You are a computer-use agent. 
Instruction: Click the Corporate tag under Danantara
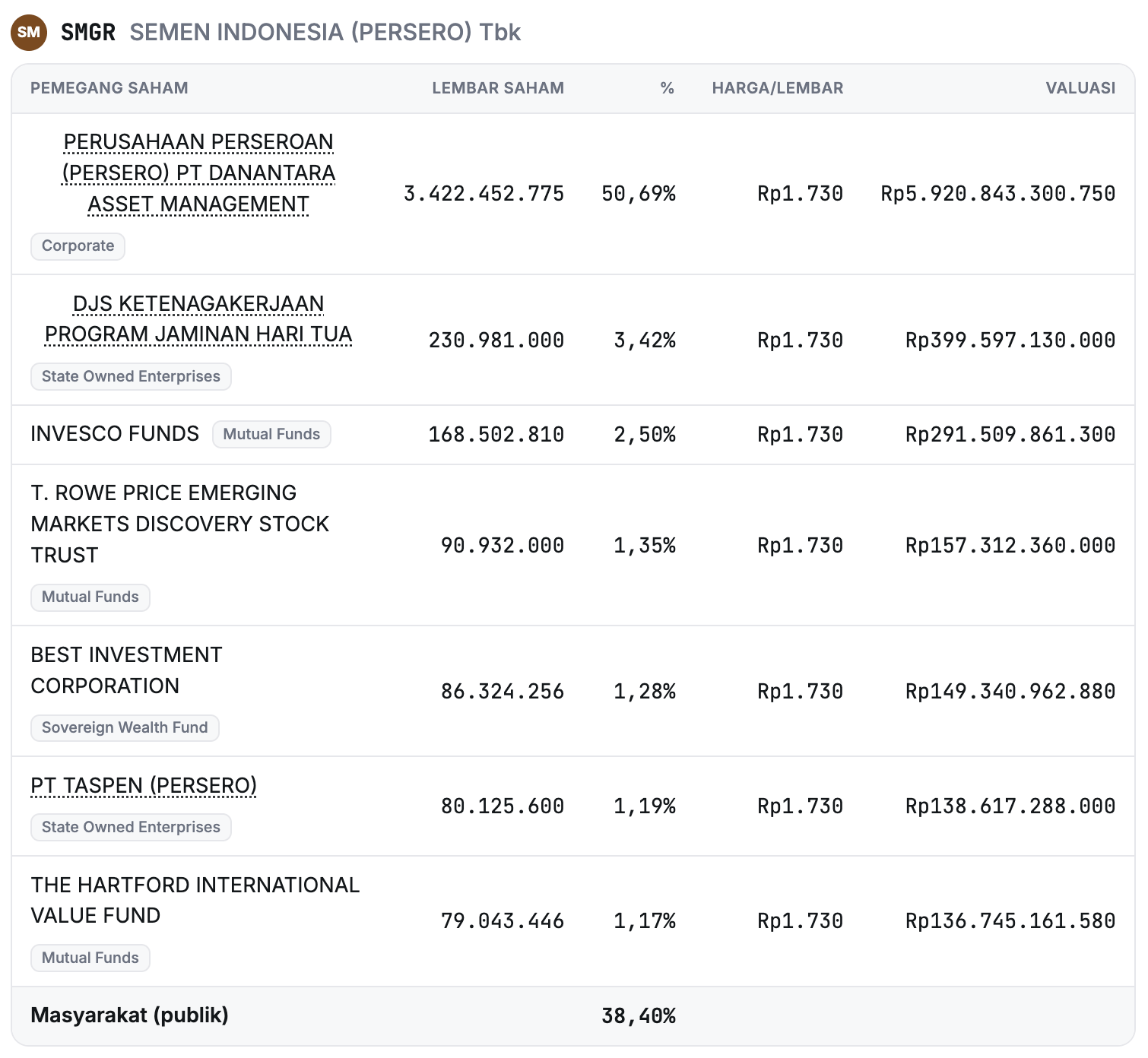click(x=78, y=246)
